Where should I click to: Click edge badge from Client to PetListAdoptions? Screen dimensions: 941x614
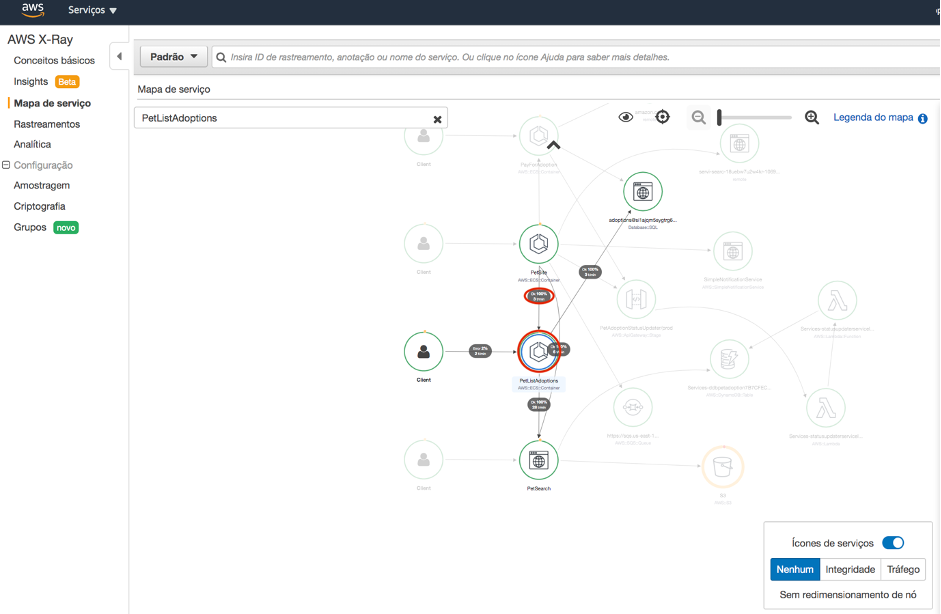pyautogui.click(x=480, y=351)
